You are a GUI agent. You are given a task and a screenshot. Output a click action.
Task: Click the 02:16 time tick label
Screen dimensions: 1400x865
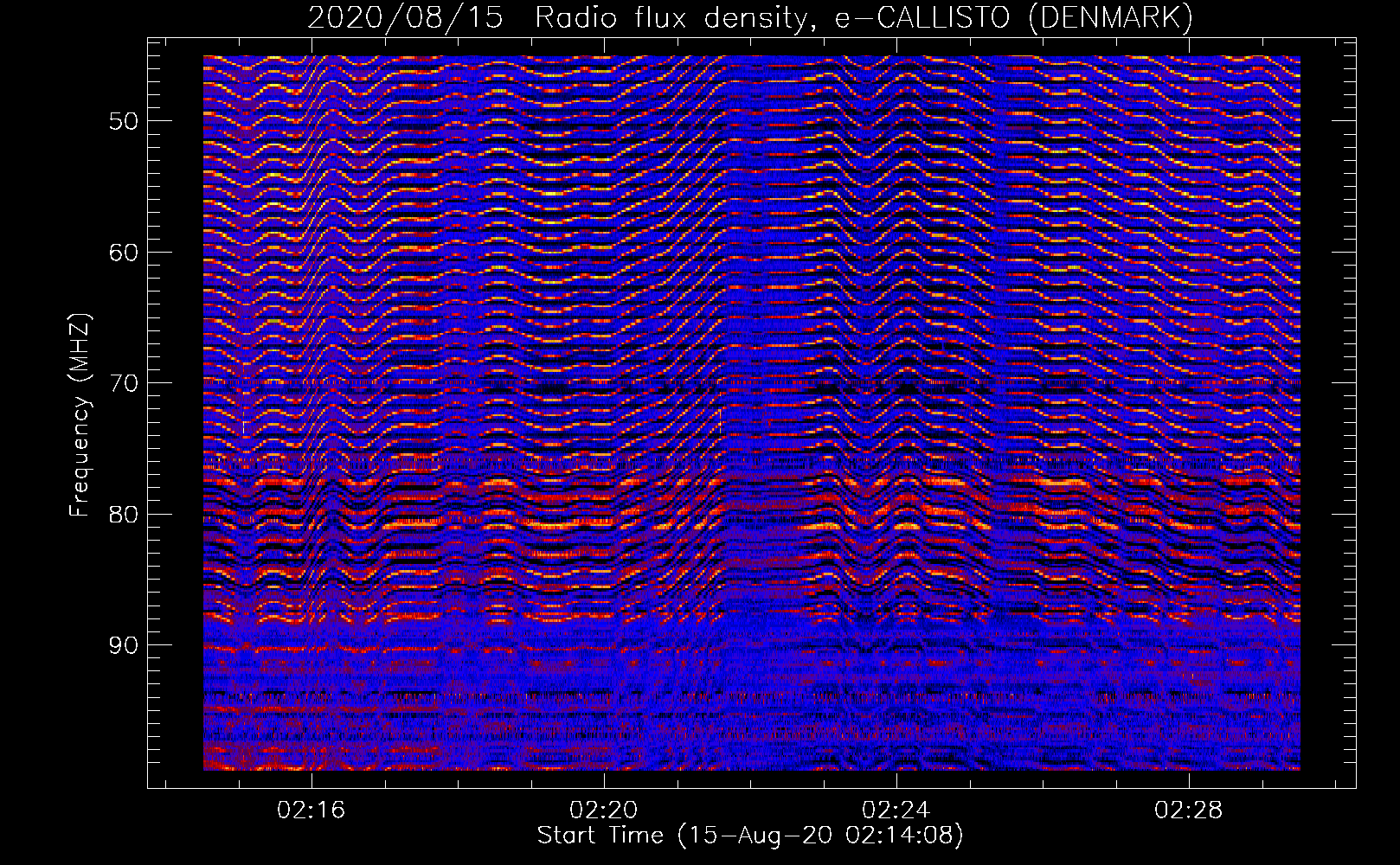pyautogui.click(x=311, y=810)
